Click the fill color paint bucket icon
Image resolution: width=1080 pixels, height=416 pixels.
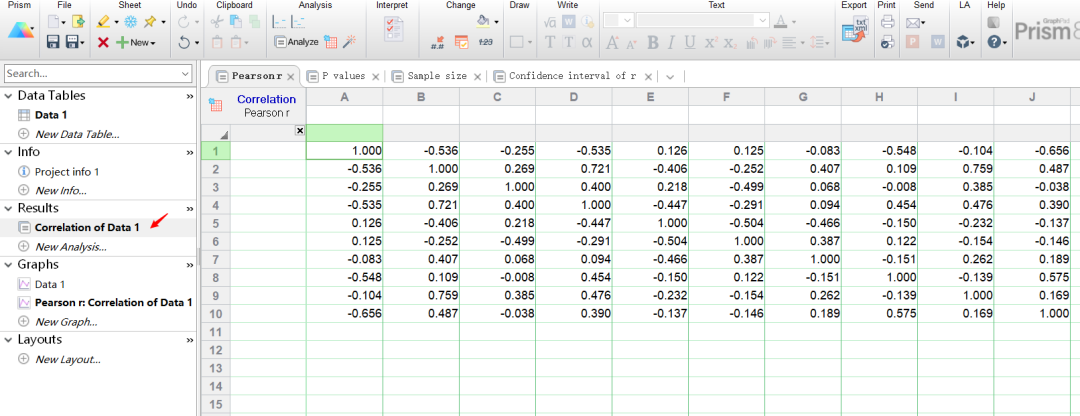[x=484, y=21]
